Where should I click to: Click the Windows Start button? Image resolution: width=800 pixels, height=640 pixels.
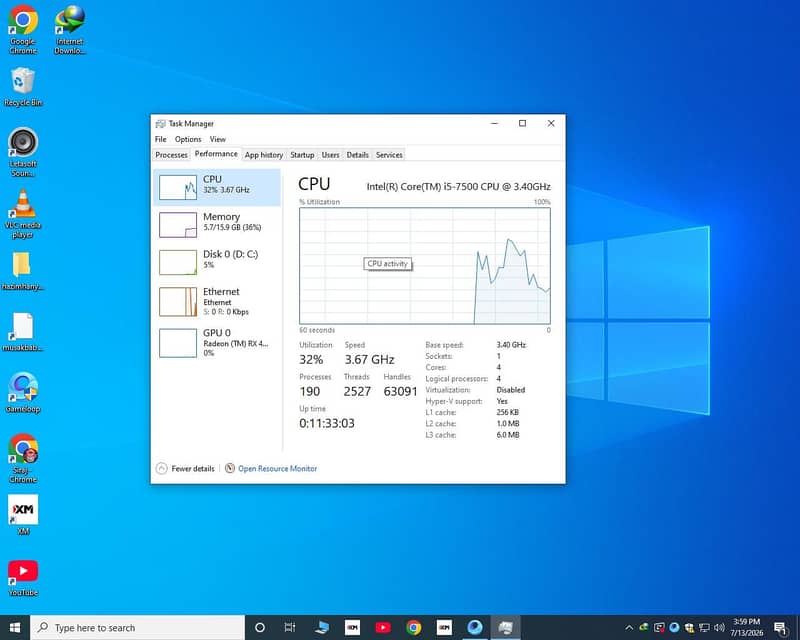click(15, 627)
